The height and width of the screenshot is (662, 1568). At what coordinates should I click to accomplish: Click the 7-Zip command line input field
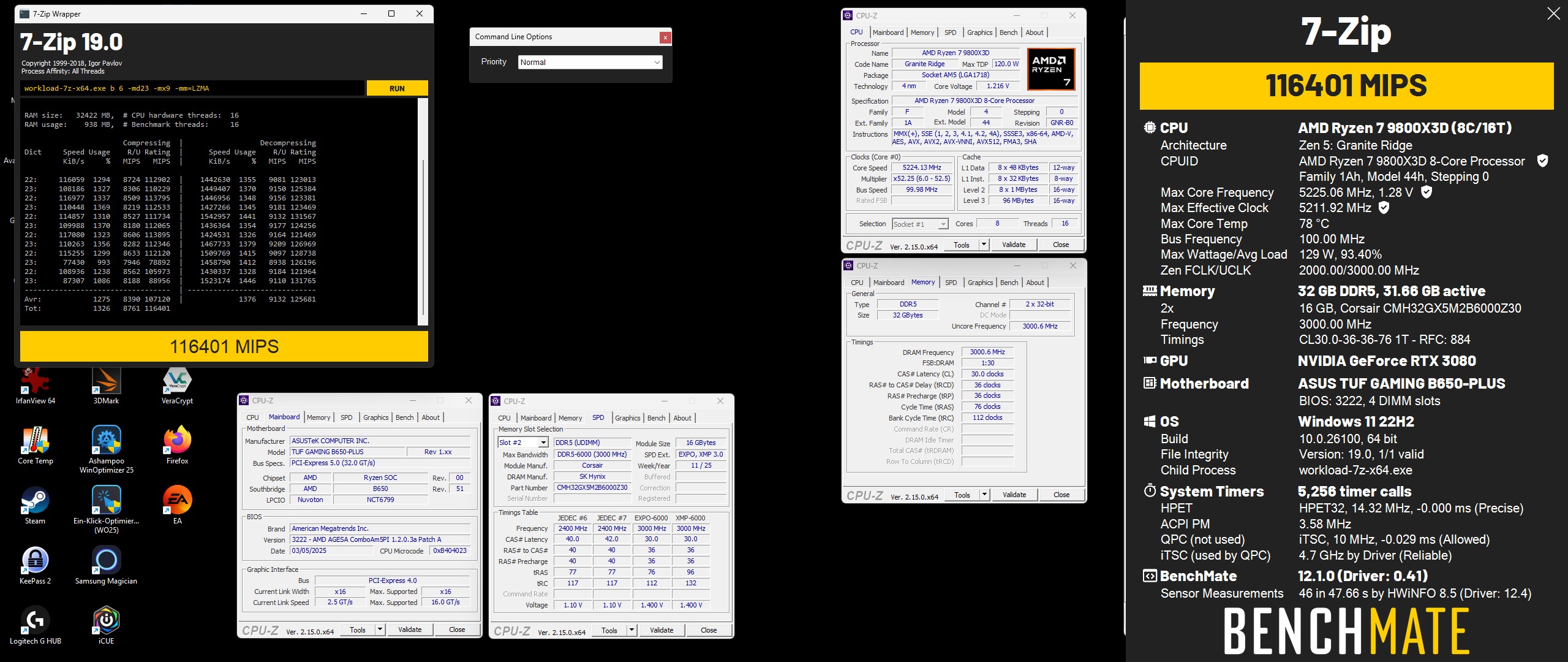click(192, 88)
